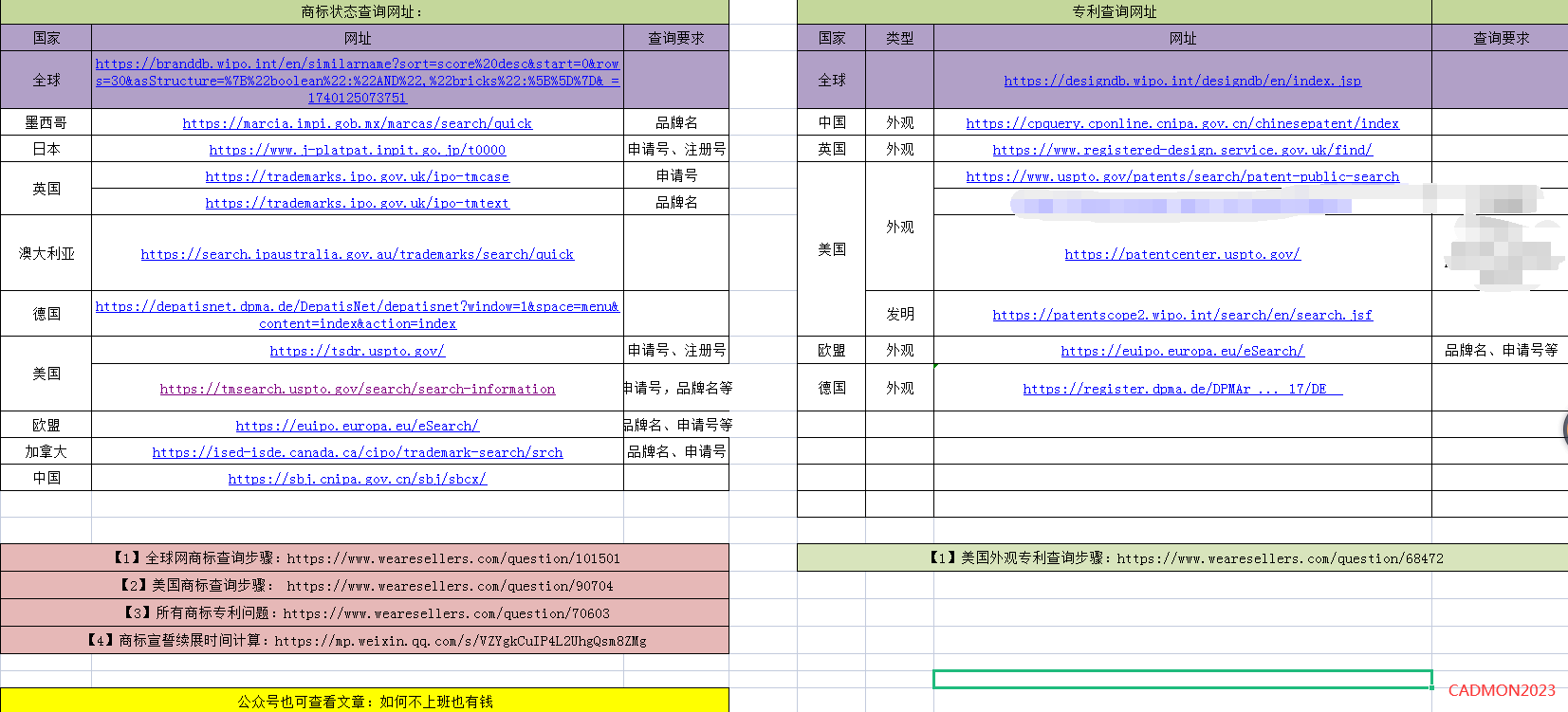The image size is (1568, 712).
Task: Select the 日本 country cell
Action: pos(46,149)
